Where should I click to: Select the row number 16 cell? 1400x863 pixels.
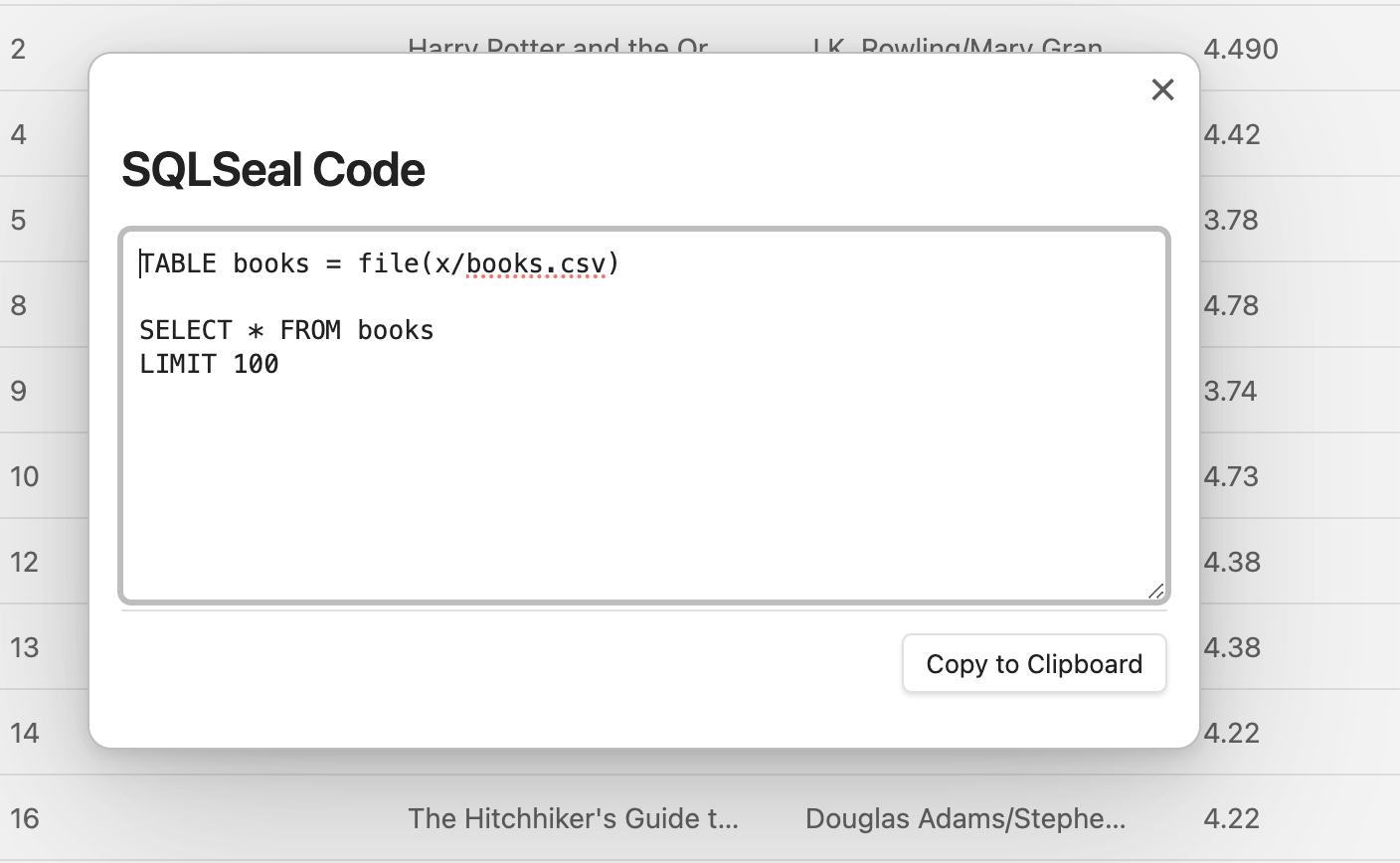click(x=25, y=818)
